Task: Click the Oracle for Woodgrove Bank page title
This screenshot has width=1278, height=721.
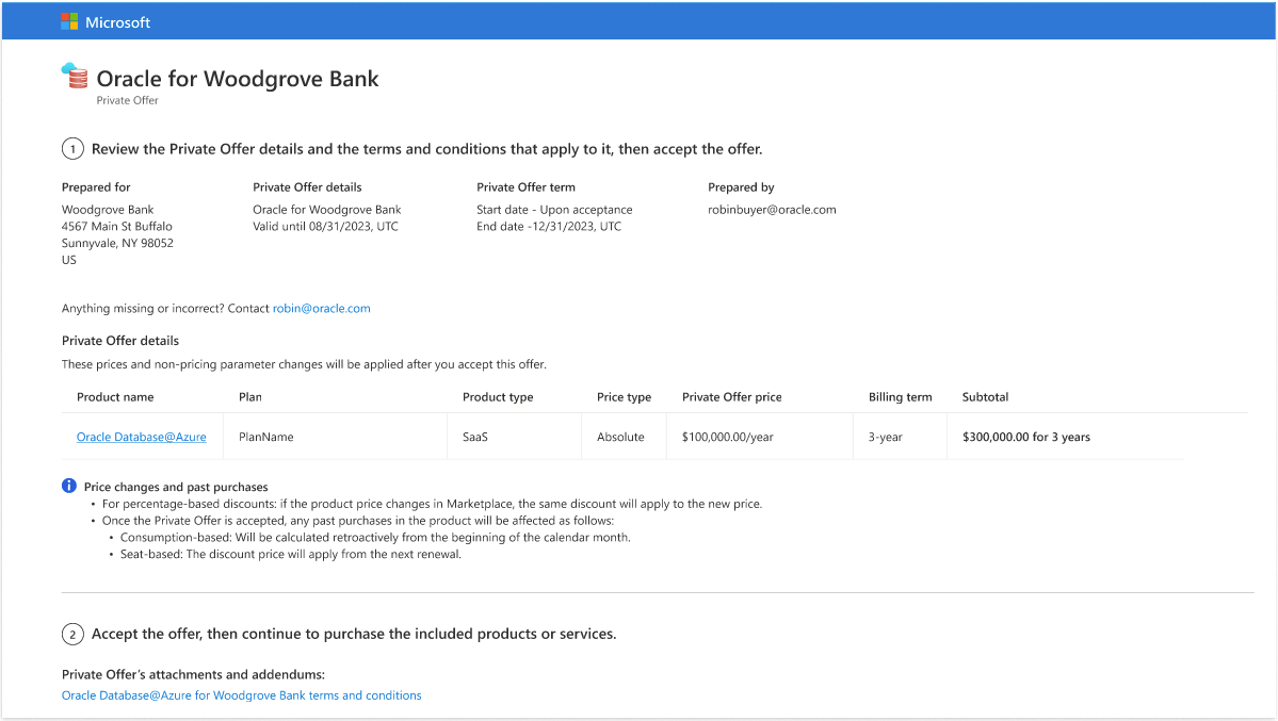Action: (237, 78)
